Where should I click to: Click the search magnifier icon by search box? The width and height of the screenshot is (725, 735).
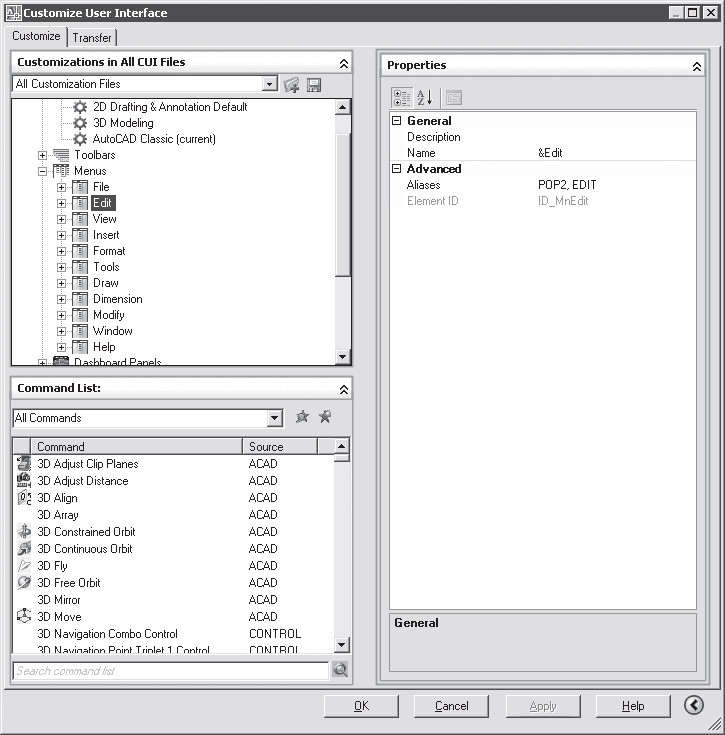pyautogui.click(x=340, y=670)
